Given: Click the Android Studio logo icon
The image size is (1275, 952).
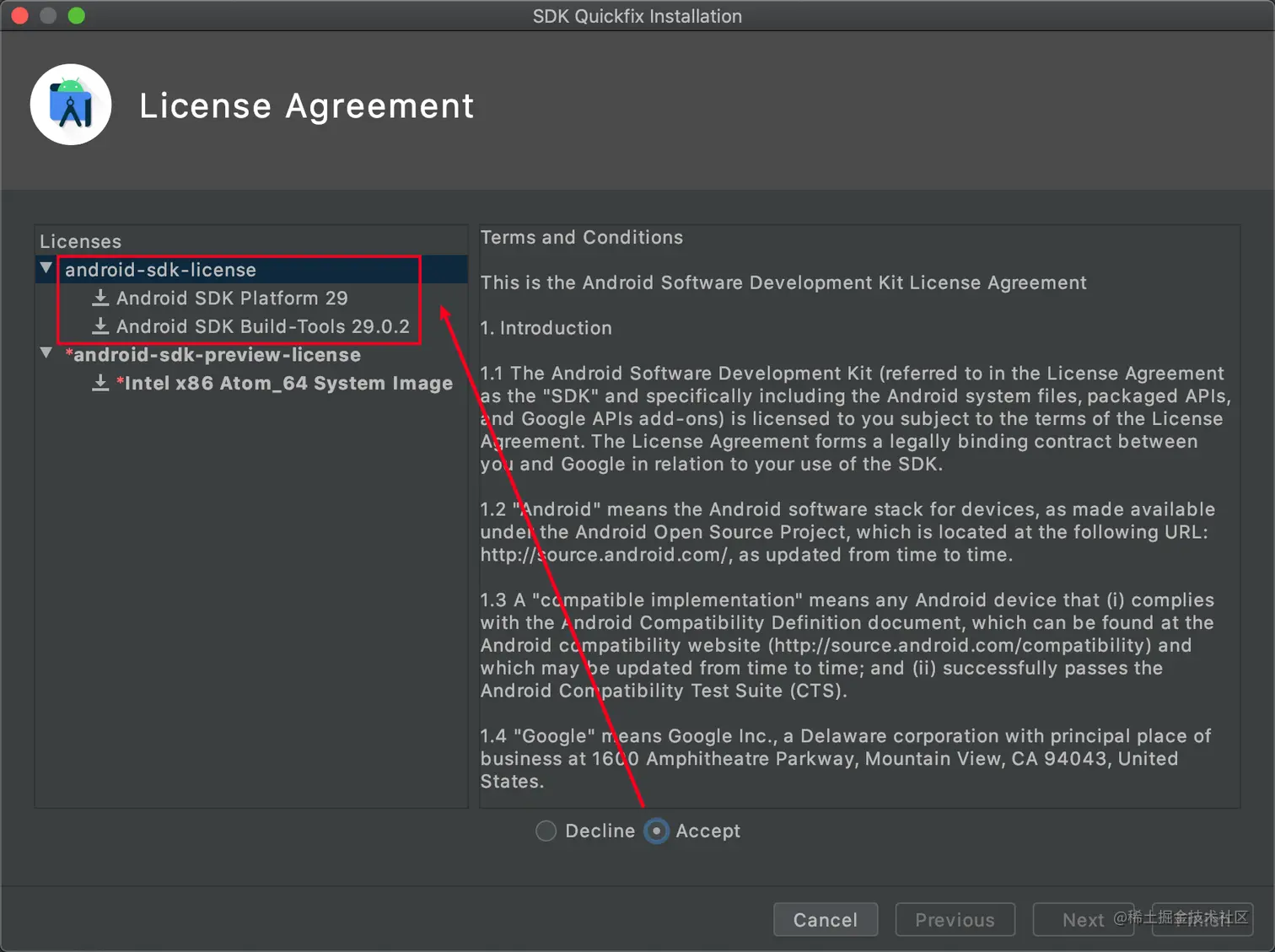Looking at the screenshot, I should point(71,105).
